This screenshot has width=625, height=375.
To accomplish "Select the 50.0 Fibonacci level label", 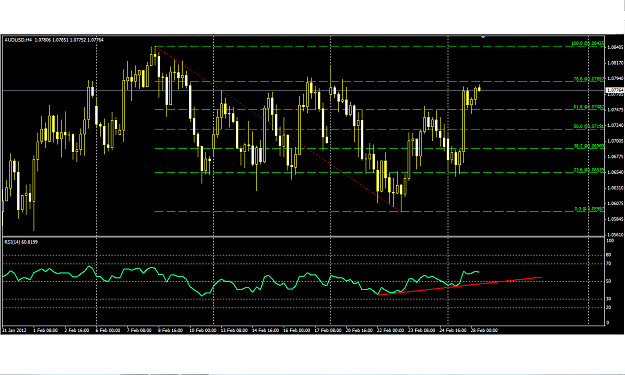I will pyautogui.click(x=589, y=126).
